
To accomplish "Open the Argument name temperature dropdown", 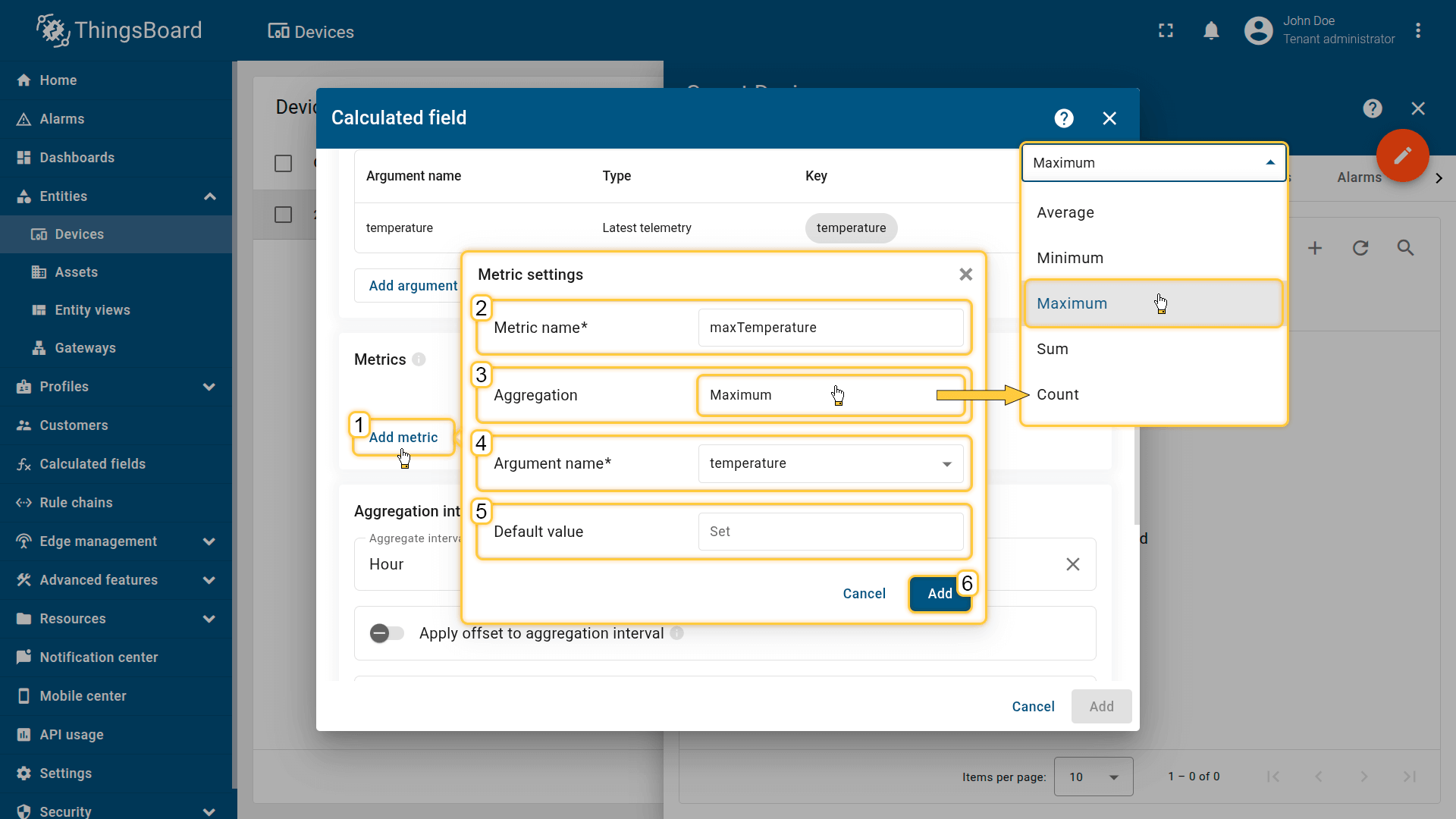I will click(830, 463).
